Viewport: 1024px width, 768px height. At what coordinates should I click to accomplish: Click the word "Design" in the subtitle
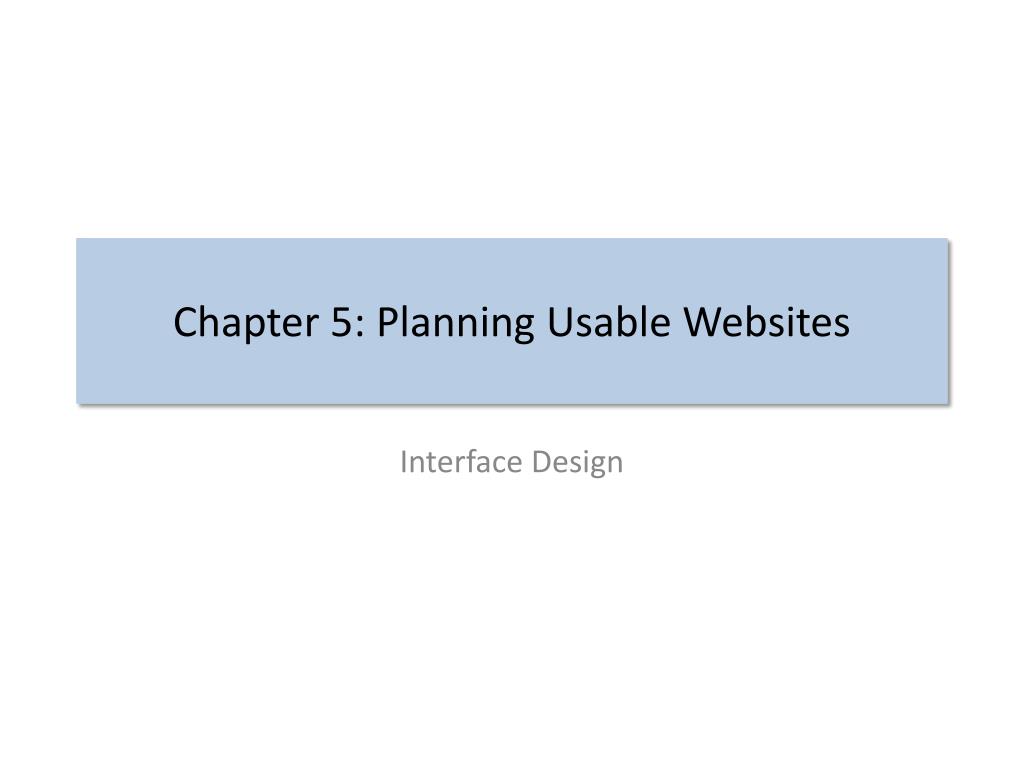(x=577, y=463)
